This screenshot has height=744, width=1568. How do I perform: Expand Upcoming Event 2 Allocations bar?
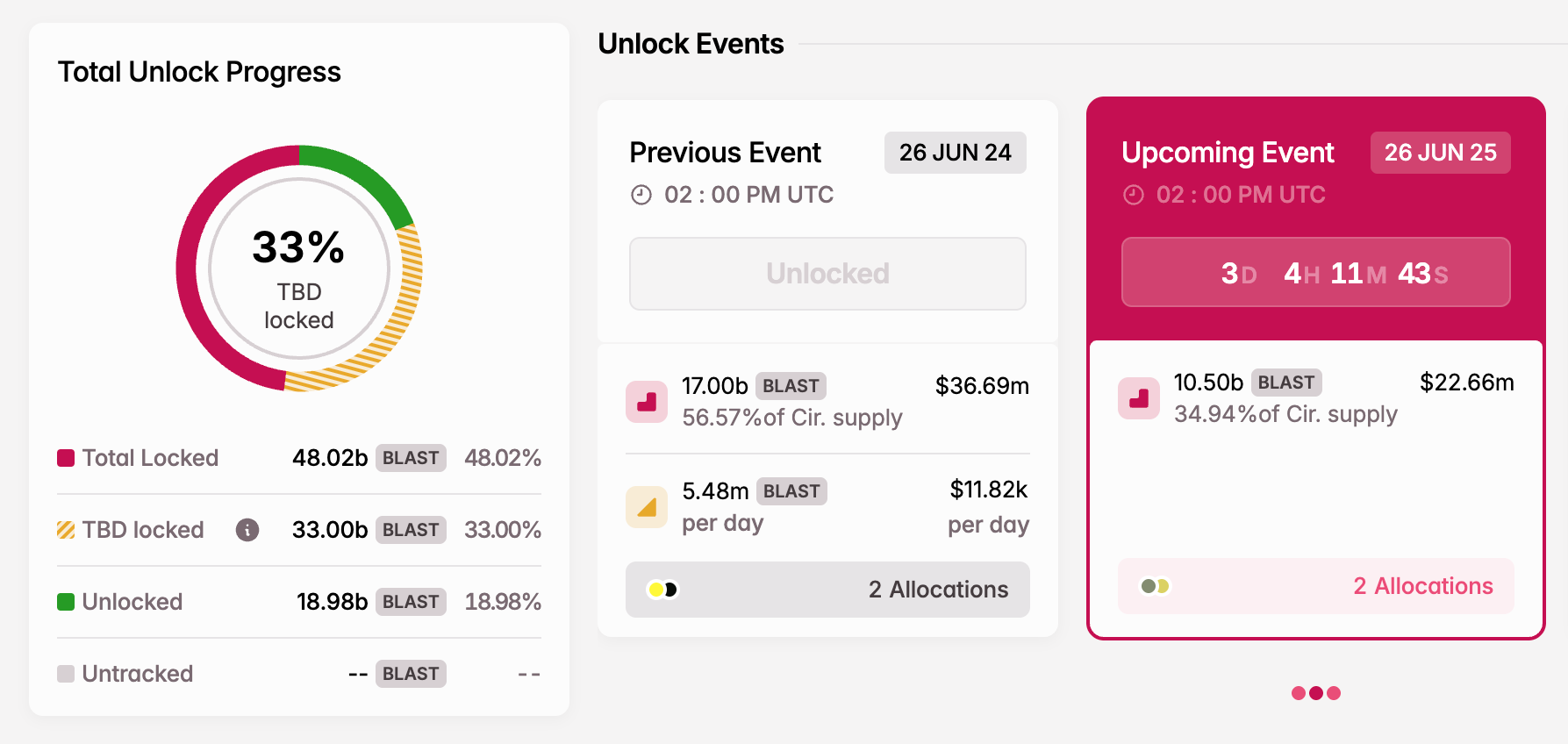click(x=1315, y=586)
